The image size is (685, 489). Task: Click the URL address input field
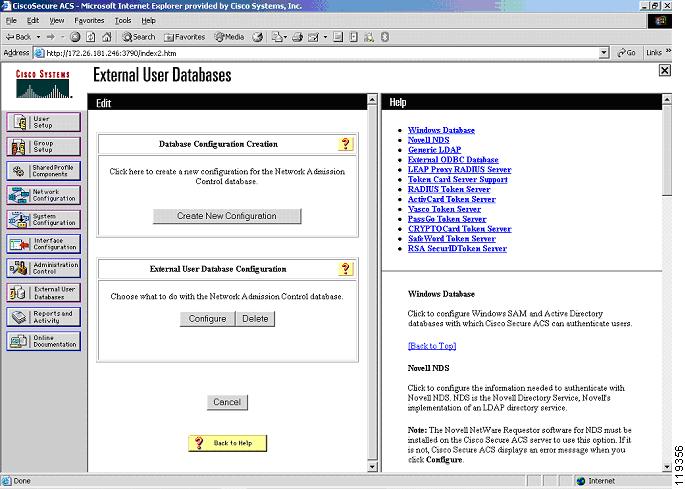(x=316, y=53)
